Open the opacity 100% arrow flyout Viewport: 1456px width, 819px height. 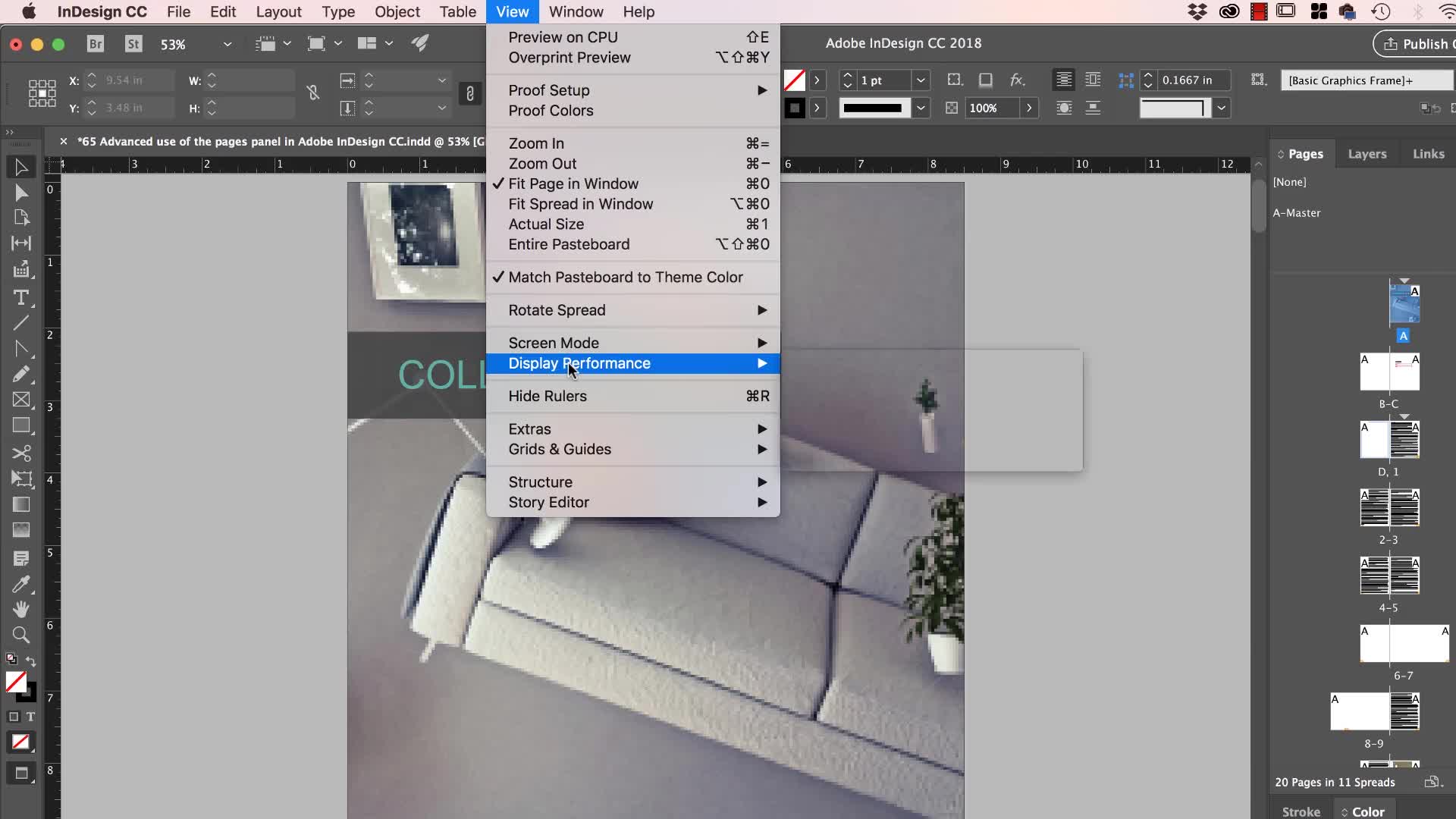1029,108
